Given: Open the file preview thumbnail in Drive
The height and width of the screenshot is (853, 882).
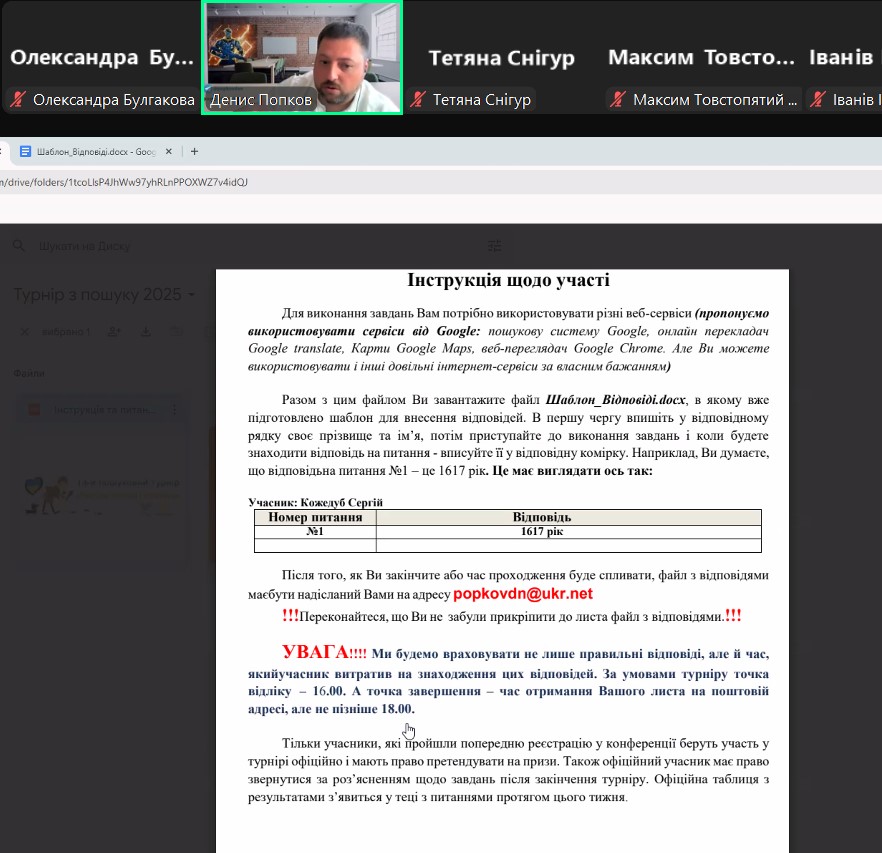Looking at the screenshot, I should (x=102, y=495).
